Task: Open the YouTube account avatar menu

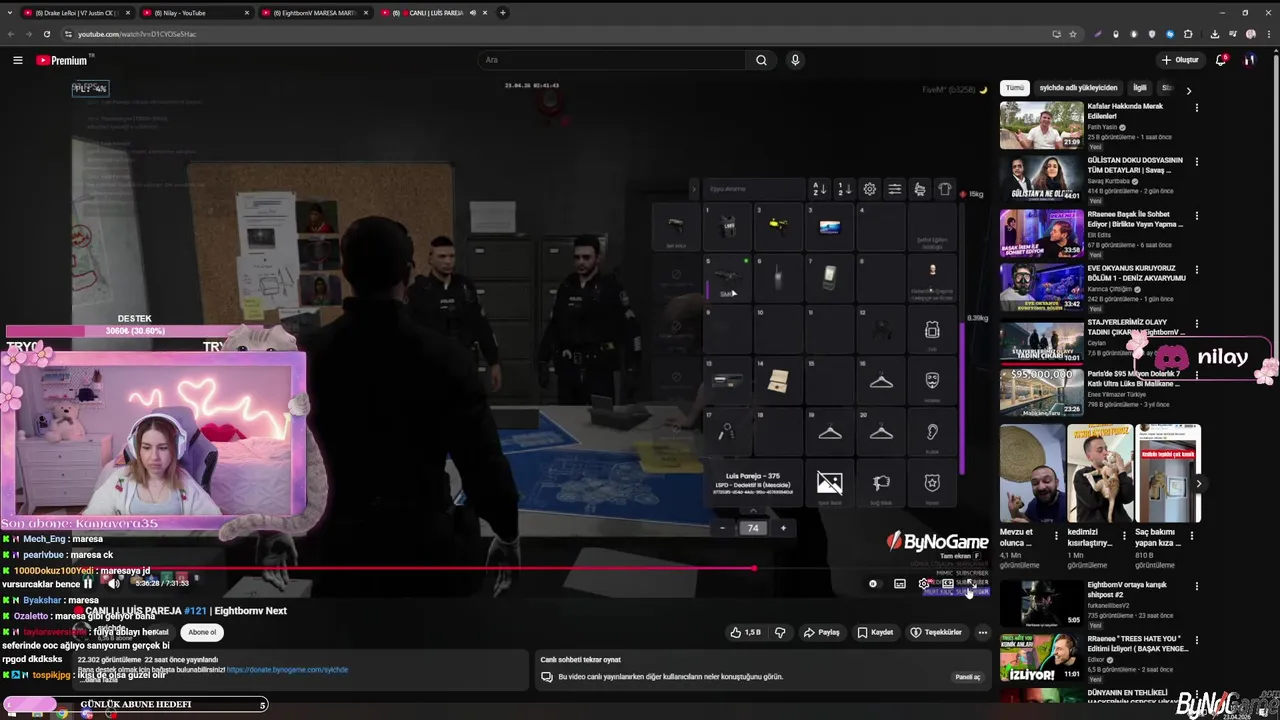Action: pyautogui.click(x=1249, y=60)
